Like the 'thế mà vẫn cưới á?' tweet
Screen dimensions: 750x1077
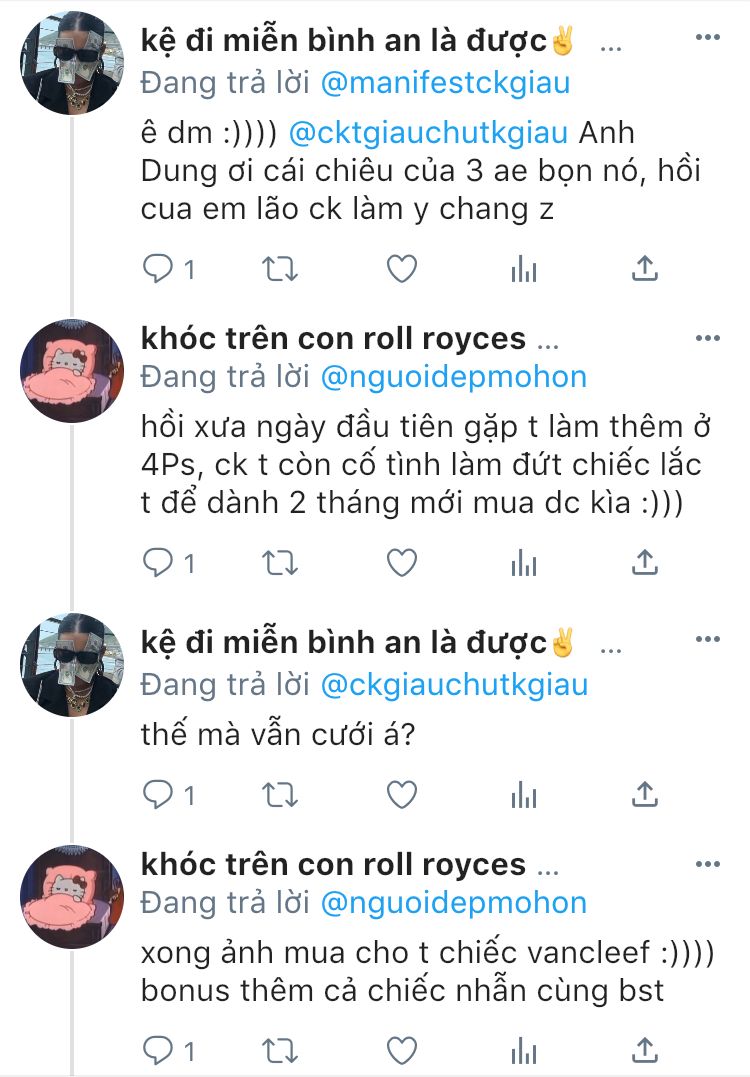coord(402,795)
